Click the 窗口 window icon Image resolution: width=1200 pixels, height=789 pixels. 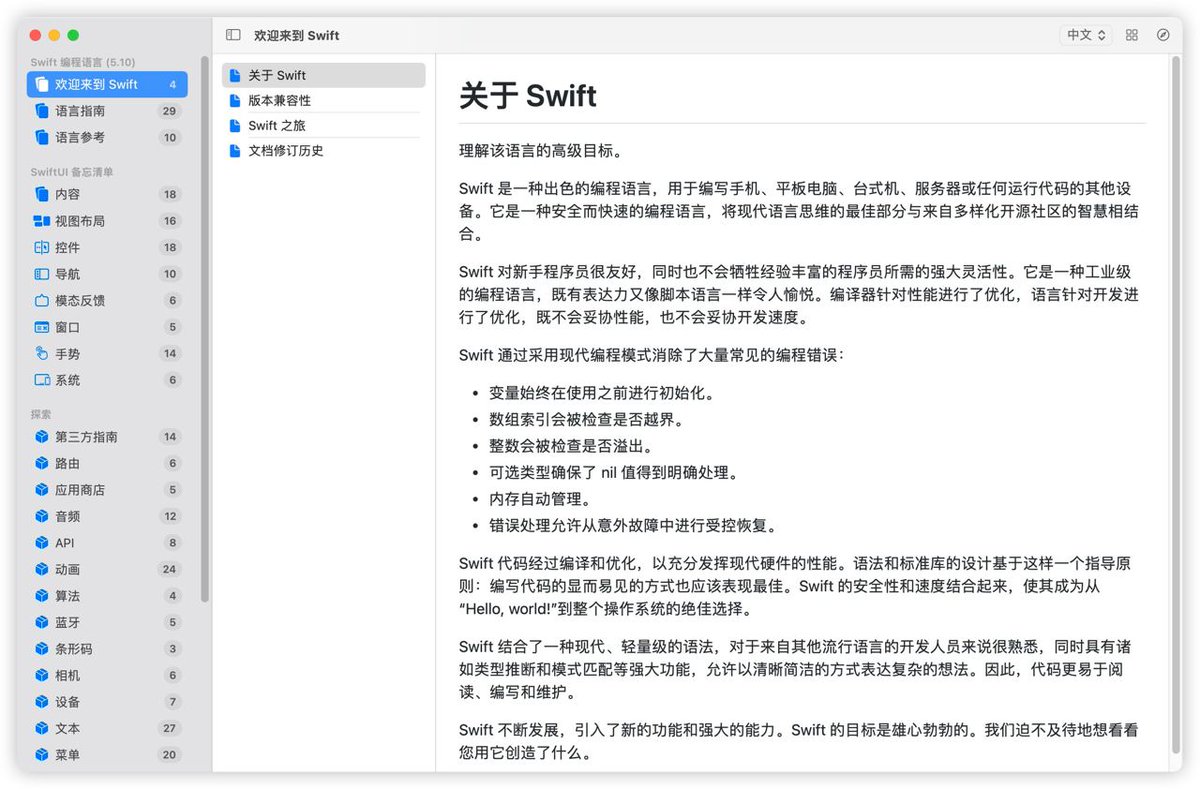pyautogui.click(x=41, y=327)
